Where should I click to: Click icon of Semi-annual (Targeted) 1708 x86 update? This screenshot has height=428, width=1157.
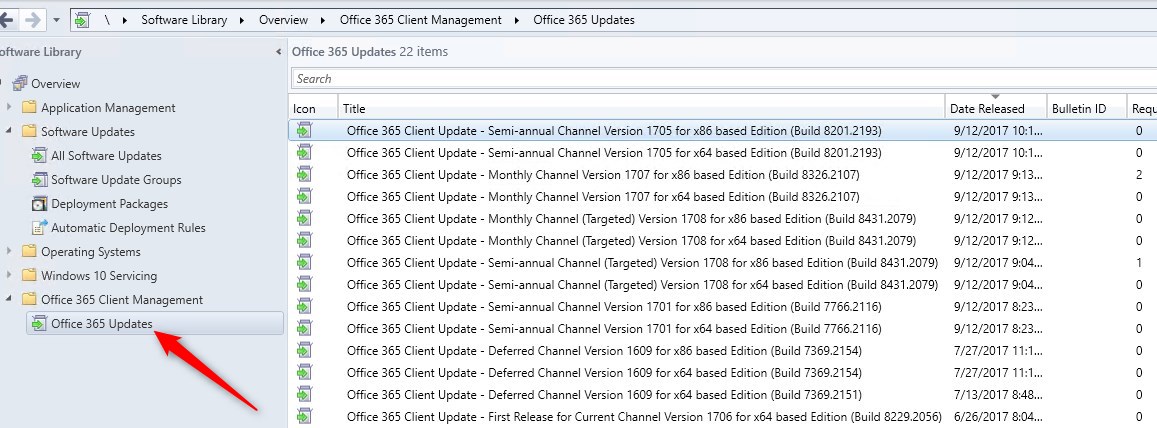(x=304, y=263)
